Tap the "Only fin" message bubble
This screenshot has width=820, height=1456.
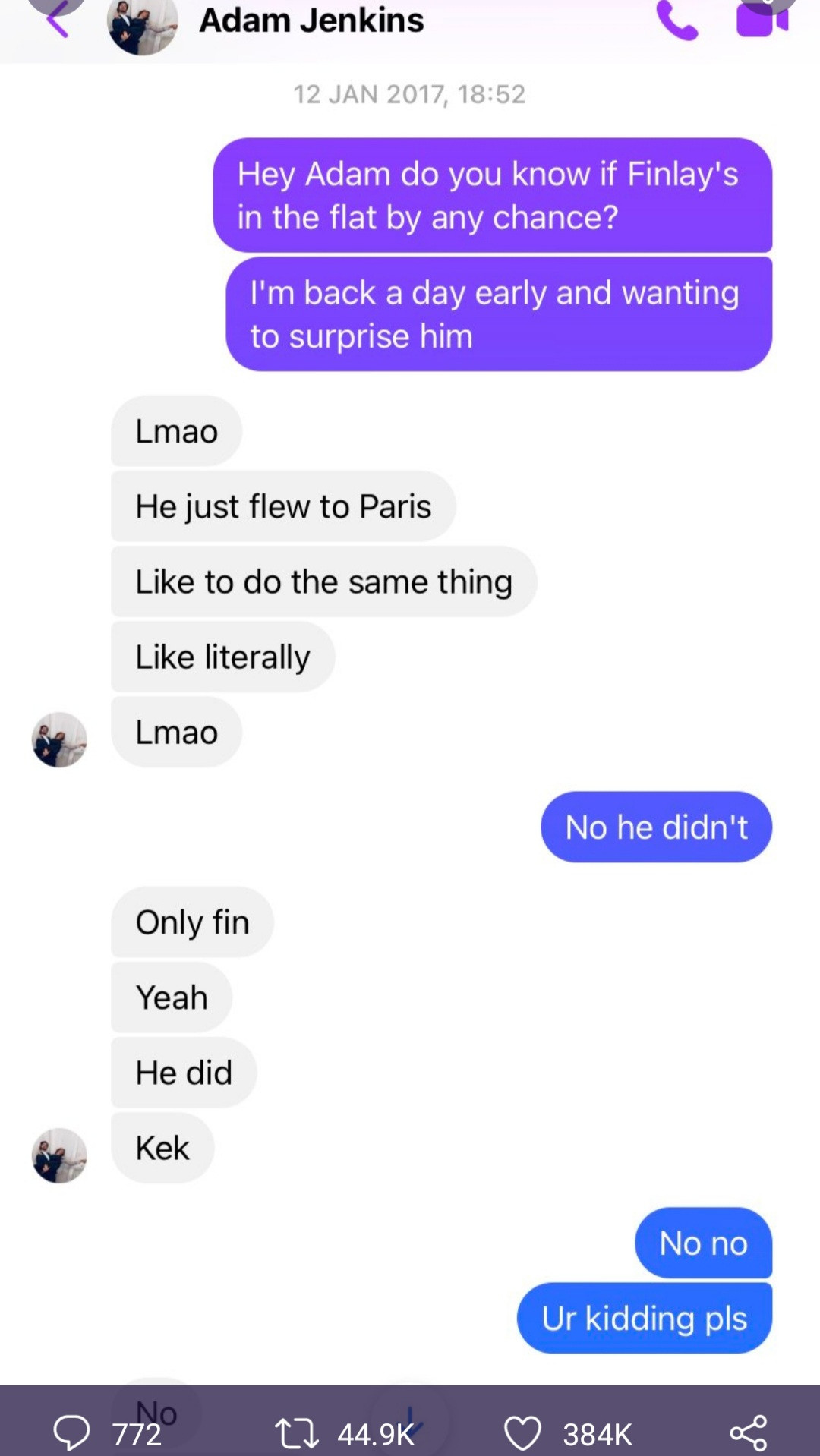pos(192,922)
